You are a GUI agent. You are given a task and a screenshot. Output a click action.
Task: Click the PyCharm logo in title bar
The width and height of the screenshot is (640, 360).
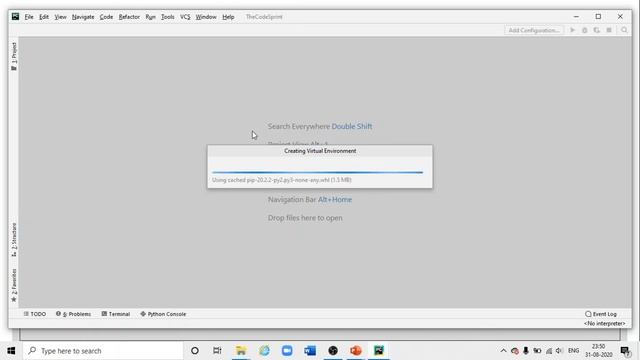[x=16, y=17]
